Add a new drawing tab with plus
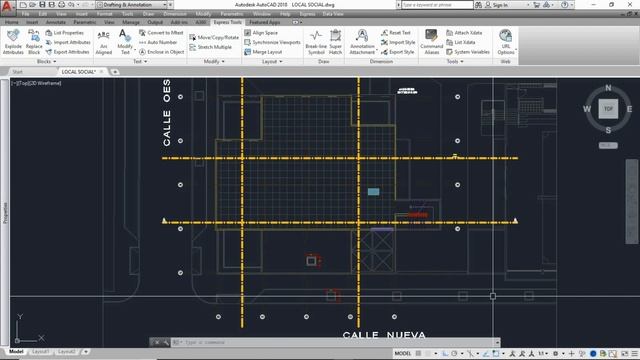The height and width of the screenshot is (360, 640). 115,72
